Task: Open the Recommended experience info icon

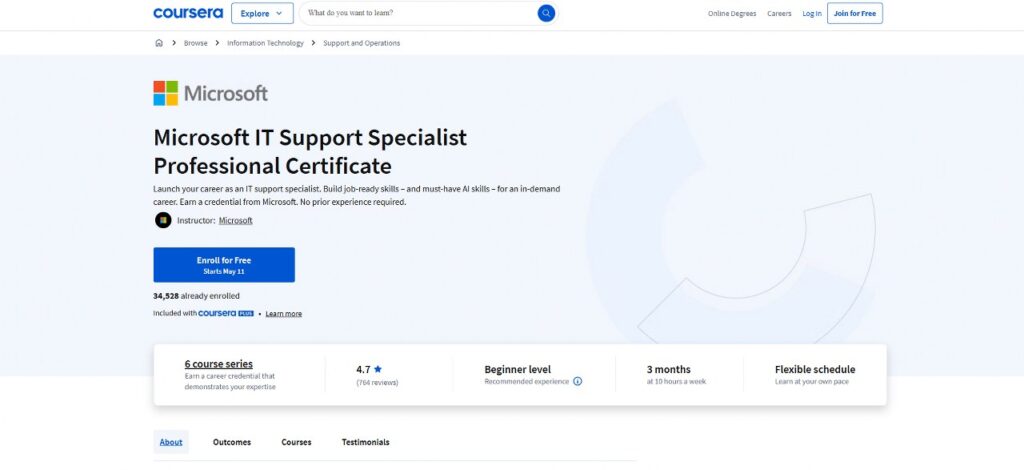Action: click(578, 381)
